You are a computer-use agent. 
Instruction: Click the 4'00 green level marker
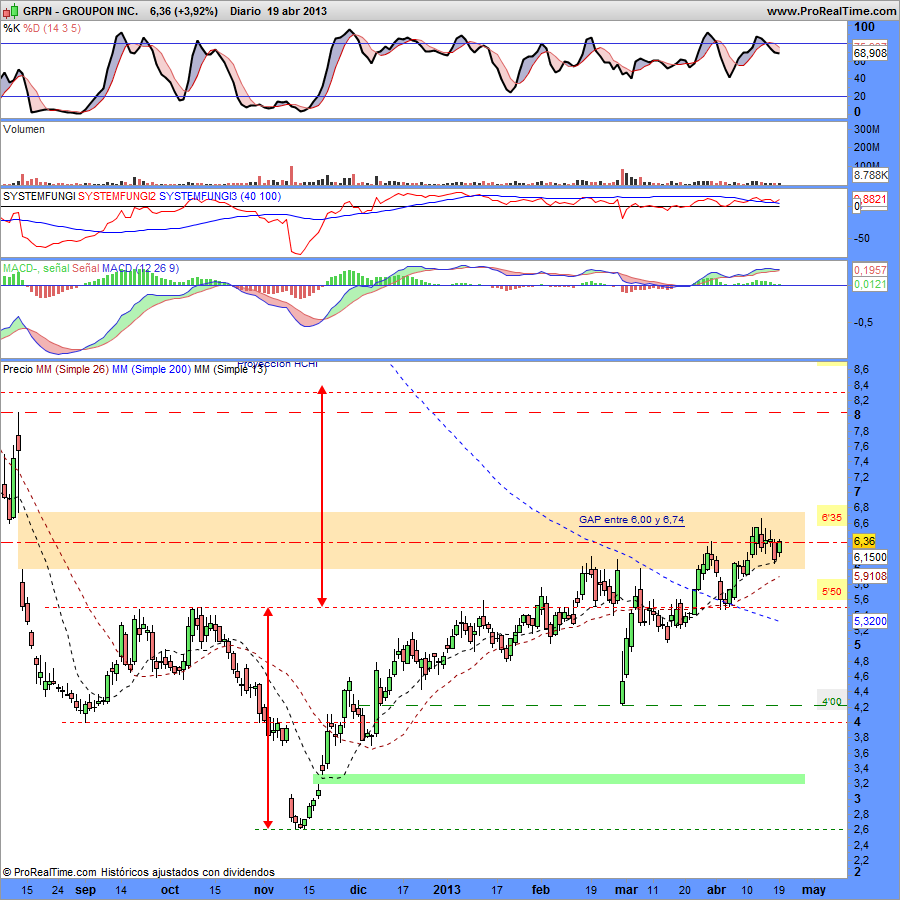(x=831, y=701)
